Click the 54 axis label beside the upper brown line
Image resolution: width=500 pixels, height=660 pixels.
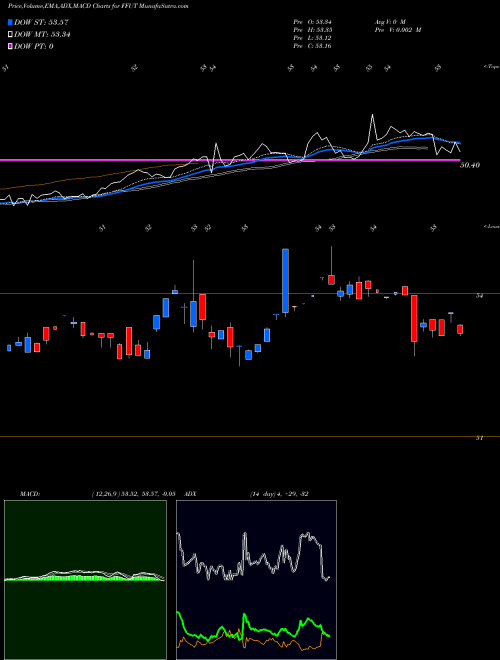(479, 296)
